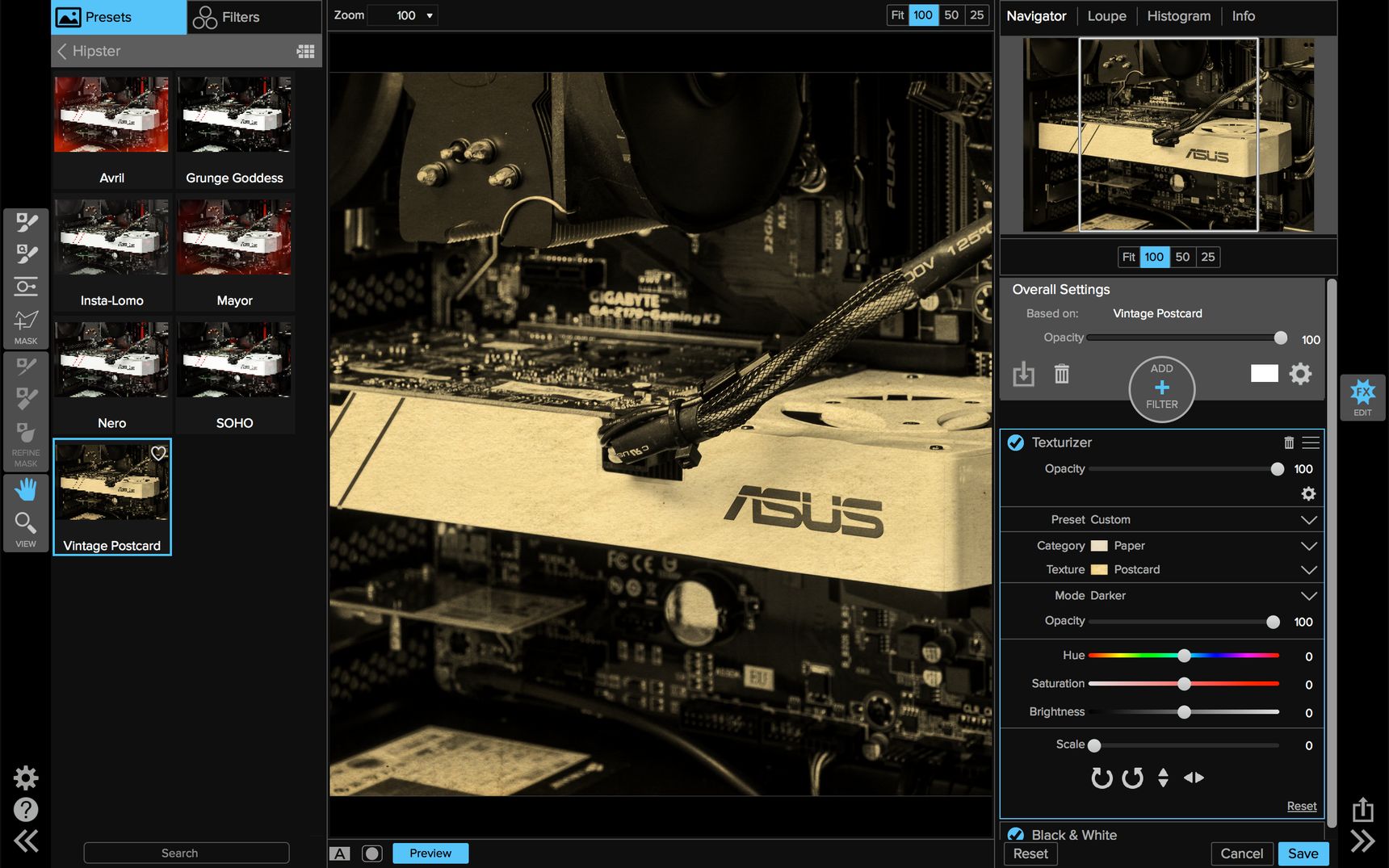The width and height of the screenshot is (1389, 868).
Task: Toggle the Texturizer filter on or off
Action: coord(1016,442)
